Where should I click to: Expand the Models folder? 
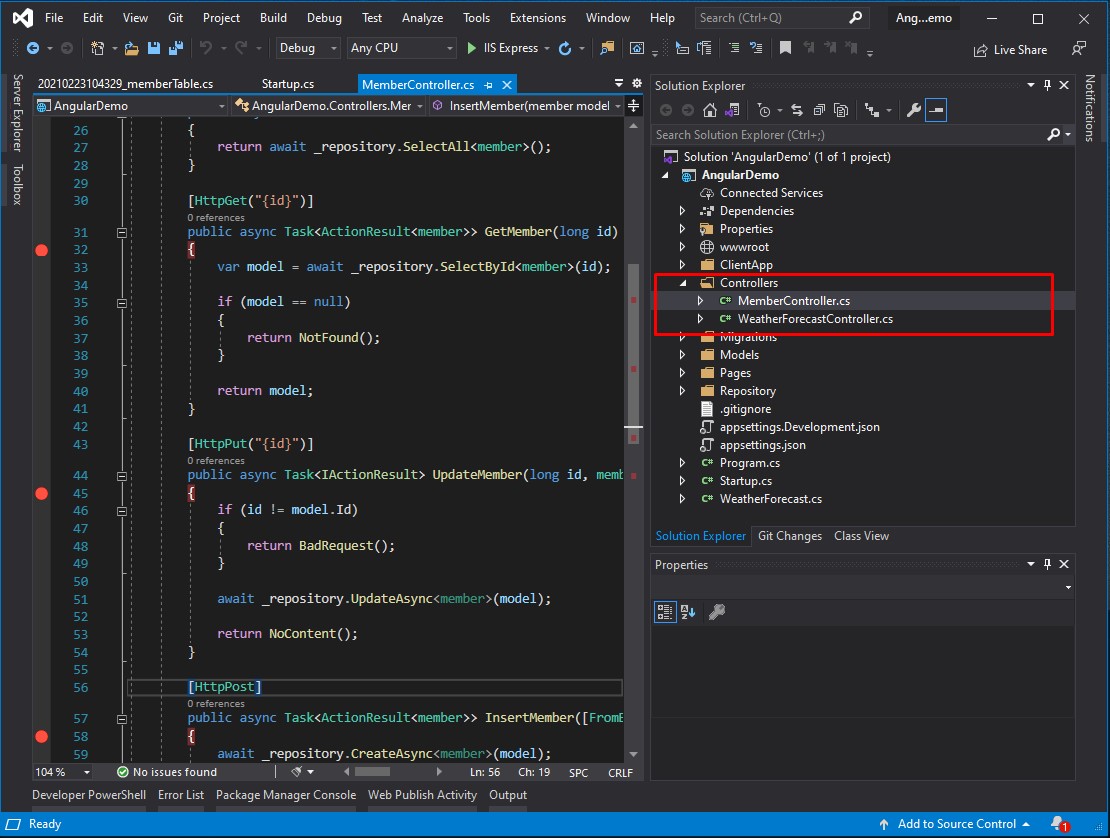coord(682,355)
